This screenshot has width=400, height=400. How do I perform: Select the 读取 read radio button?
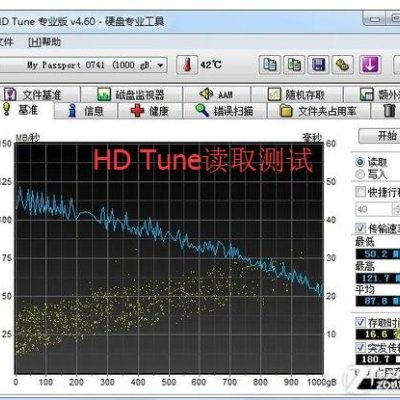[x=360, y=162]
